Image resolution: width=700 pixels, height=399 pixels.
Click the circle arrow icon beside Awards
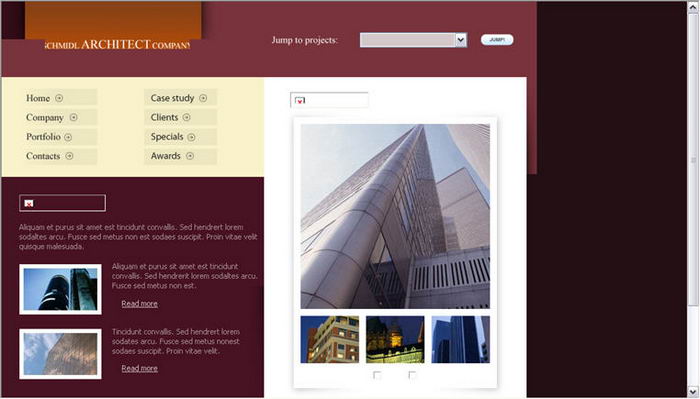pos(190,156)
